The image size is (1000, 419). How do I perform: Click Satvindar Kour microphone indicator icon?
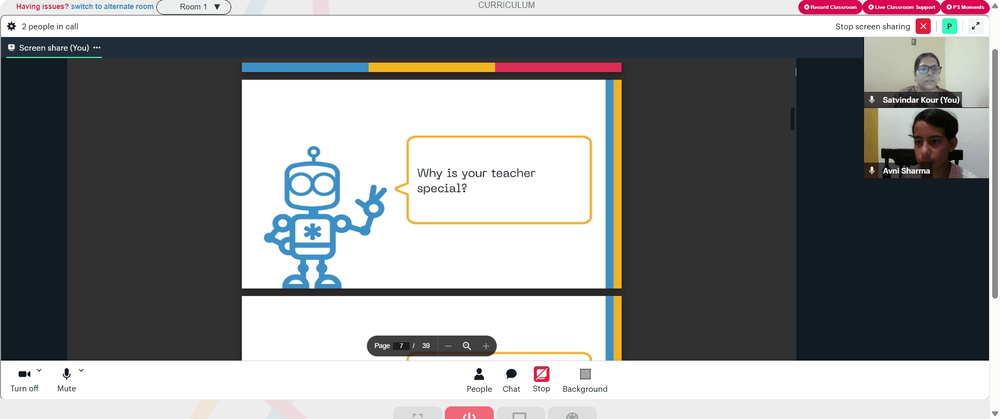click(x=872, y=100)
